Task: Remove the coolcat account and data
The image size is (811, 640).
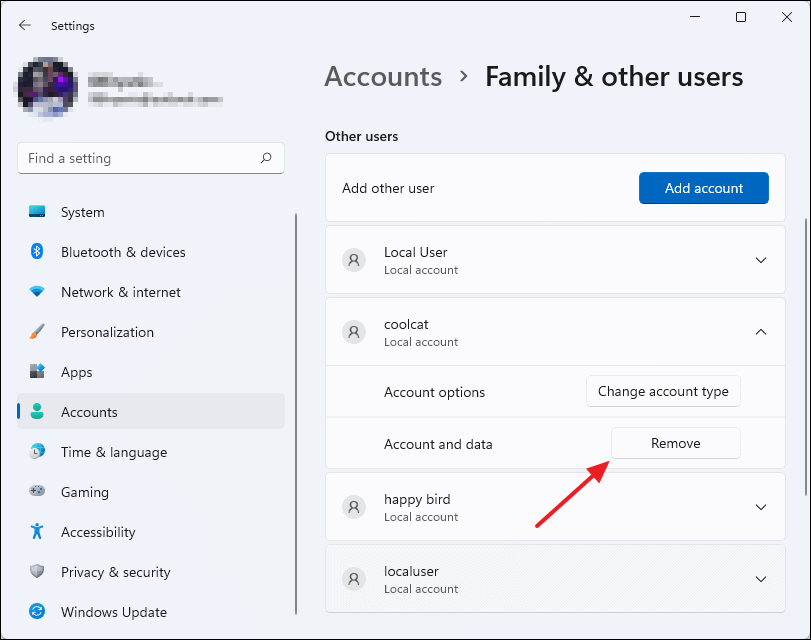Action: tap(675, 443)
